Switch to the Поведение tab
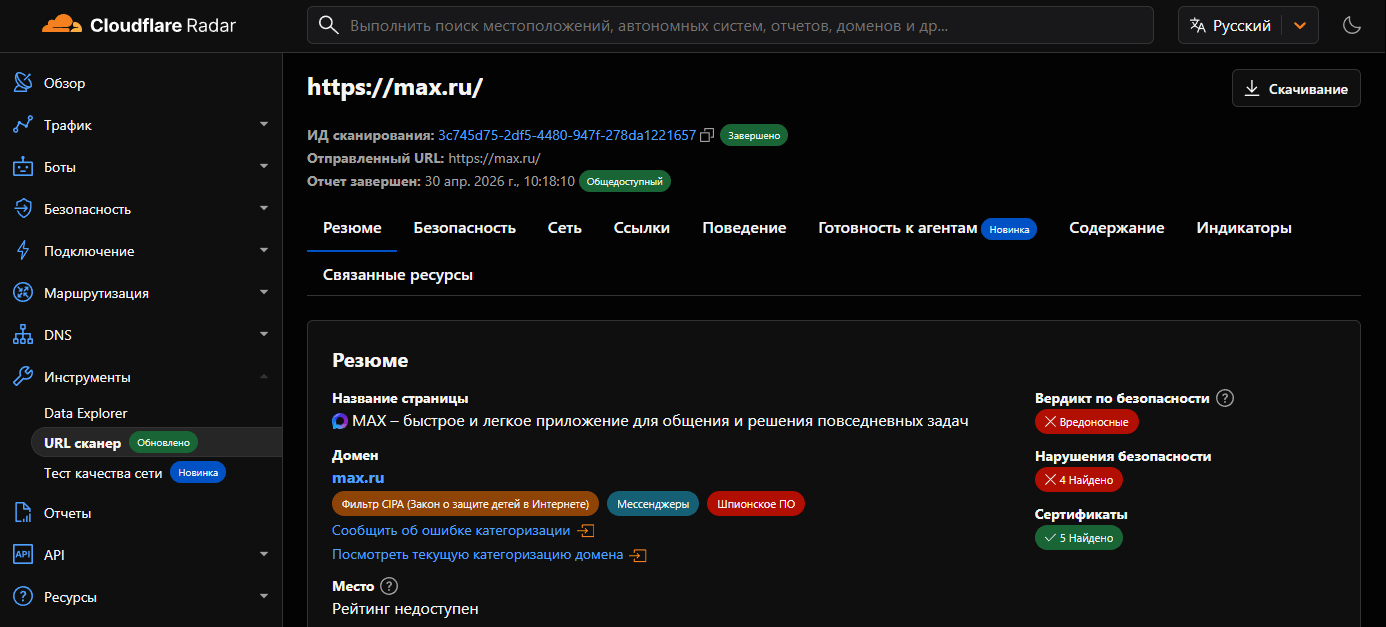Screen dimensions: 1386x627 pos(744,228)
